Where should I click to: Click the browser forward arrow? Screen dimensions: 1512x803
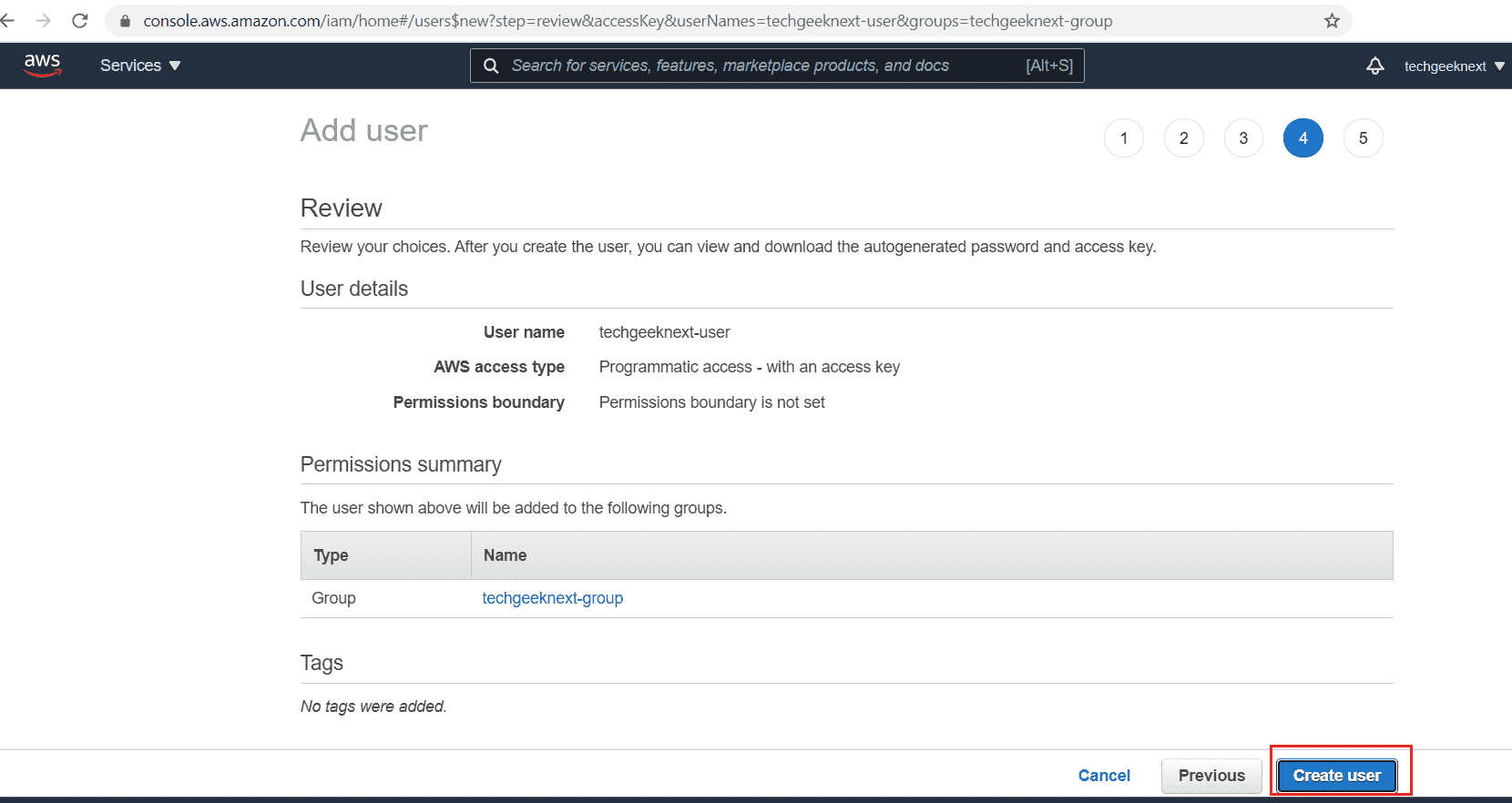click(44, 20)
